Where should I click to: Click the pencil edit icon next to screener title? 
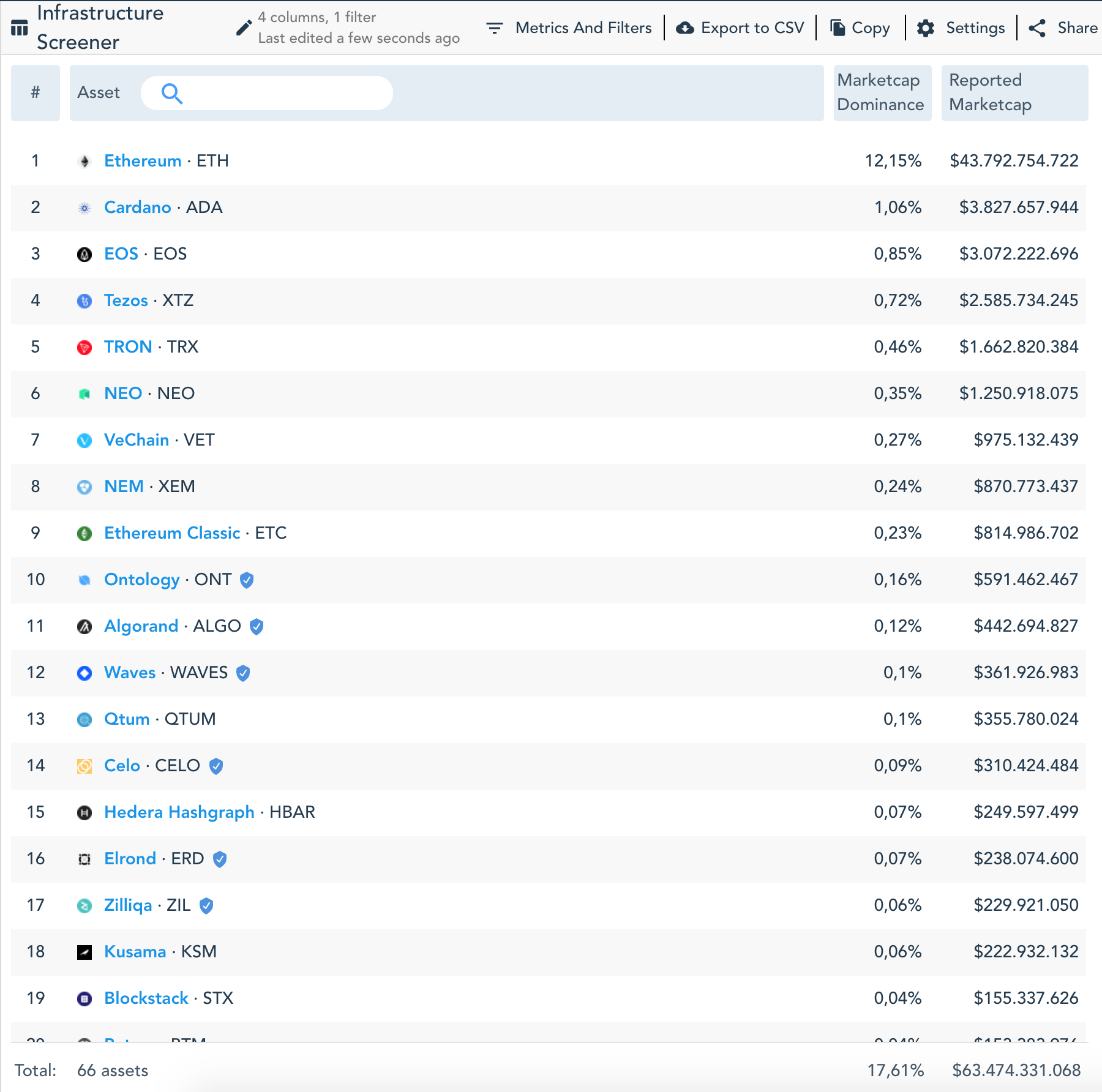tap(244, 28)
